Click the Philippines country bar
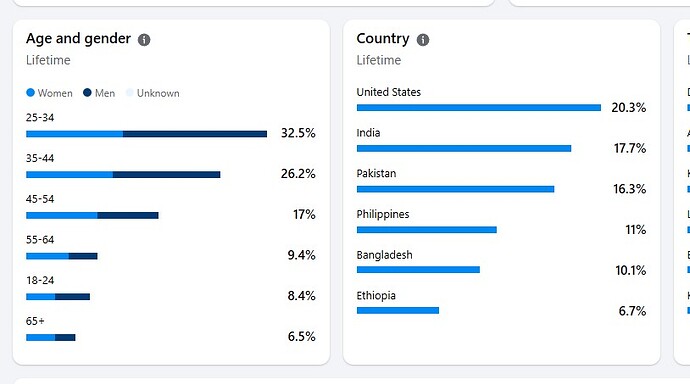690x384 pixels. pyautogui.click(x=427, y=230)
